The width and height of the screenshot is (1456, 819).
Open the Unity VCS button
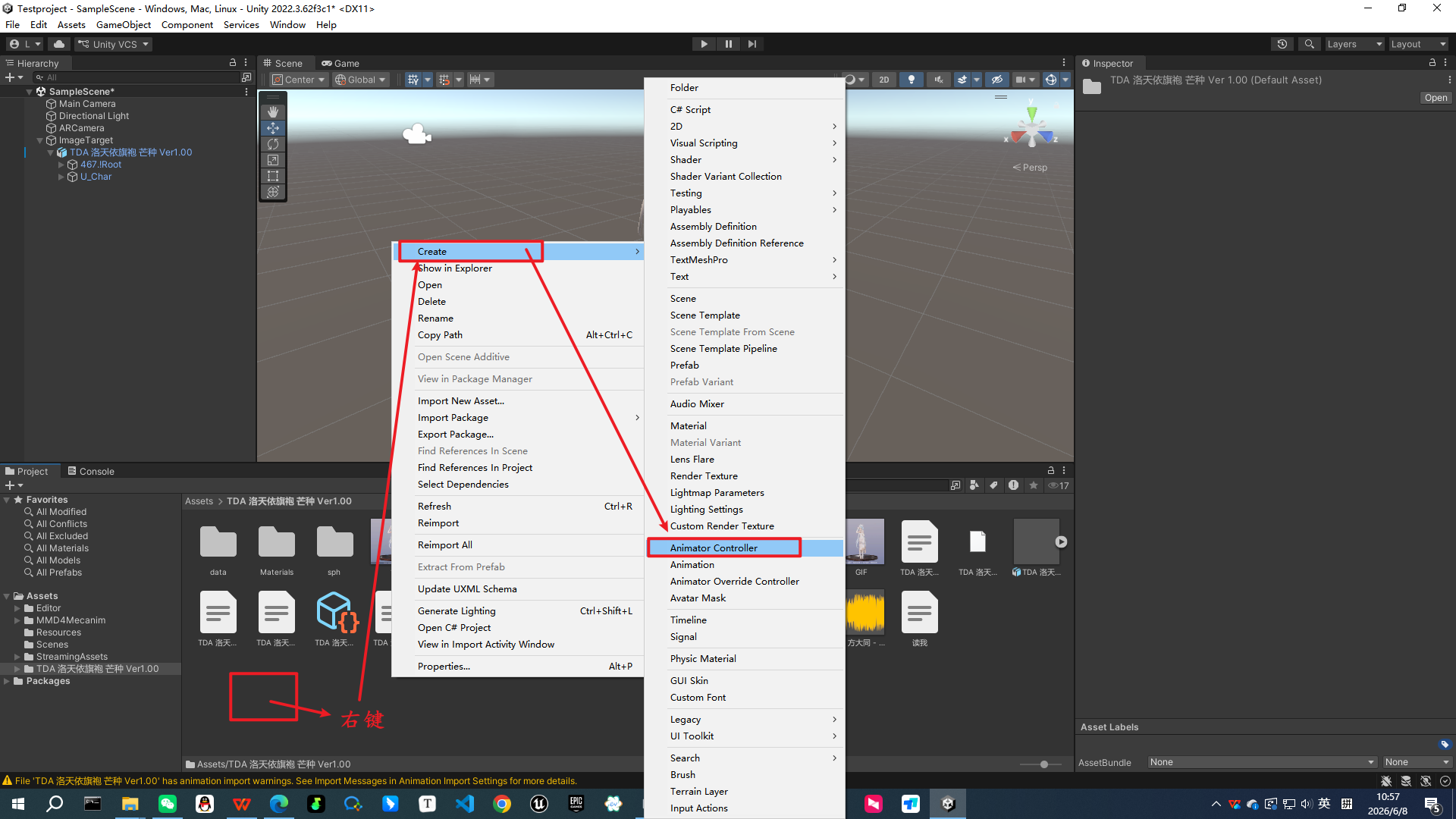pyautogui.click(x=114, y=44)
